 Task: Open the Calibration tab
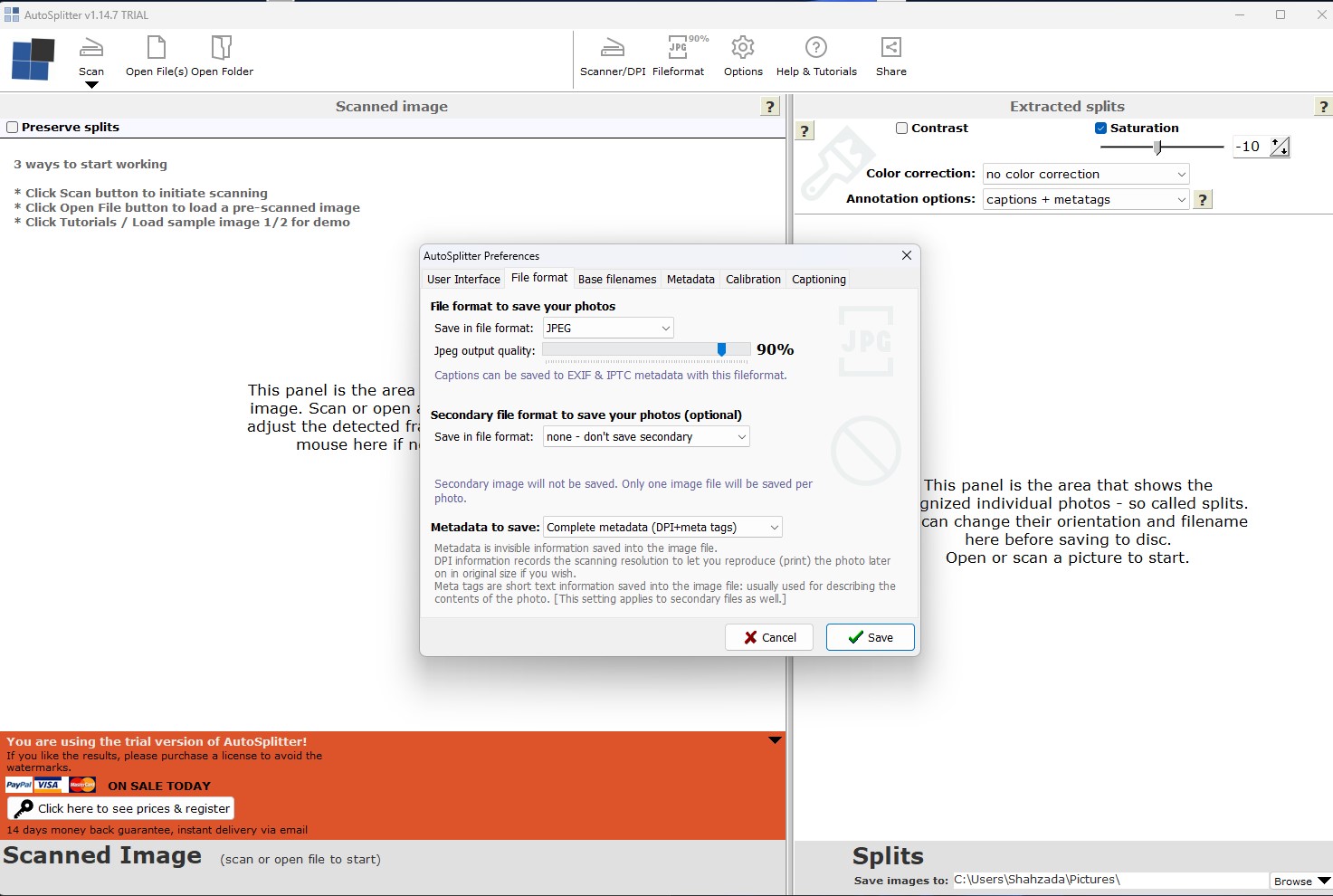click(753, 279)
